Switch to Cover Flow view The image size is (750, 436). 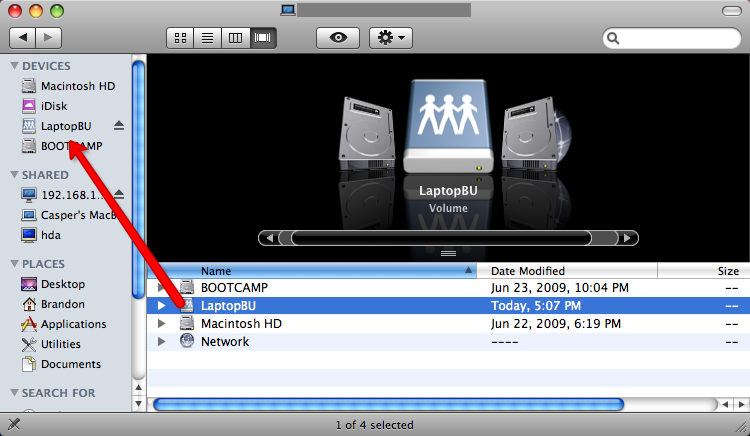(x=263, y=38)
